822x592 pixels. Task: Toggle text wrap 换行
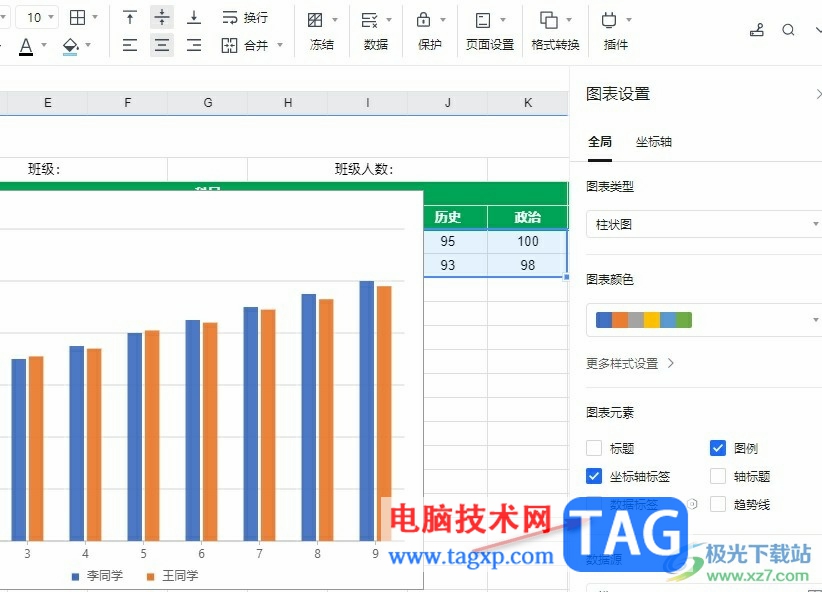(245, 17)
